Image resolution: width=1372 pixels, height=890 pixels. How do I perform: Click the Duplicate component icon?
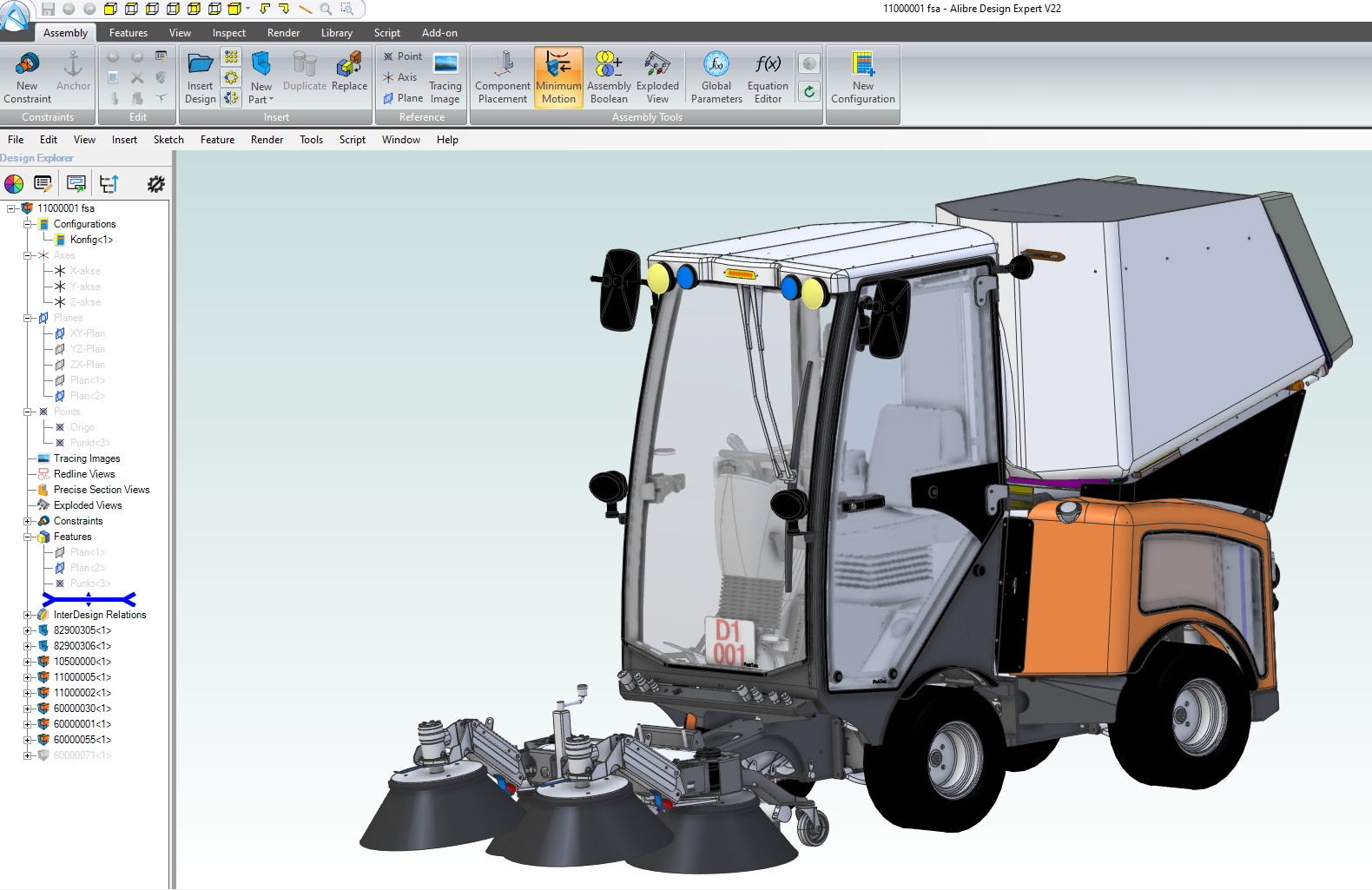pyautogui.click(x=305, y=63)
